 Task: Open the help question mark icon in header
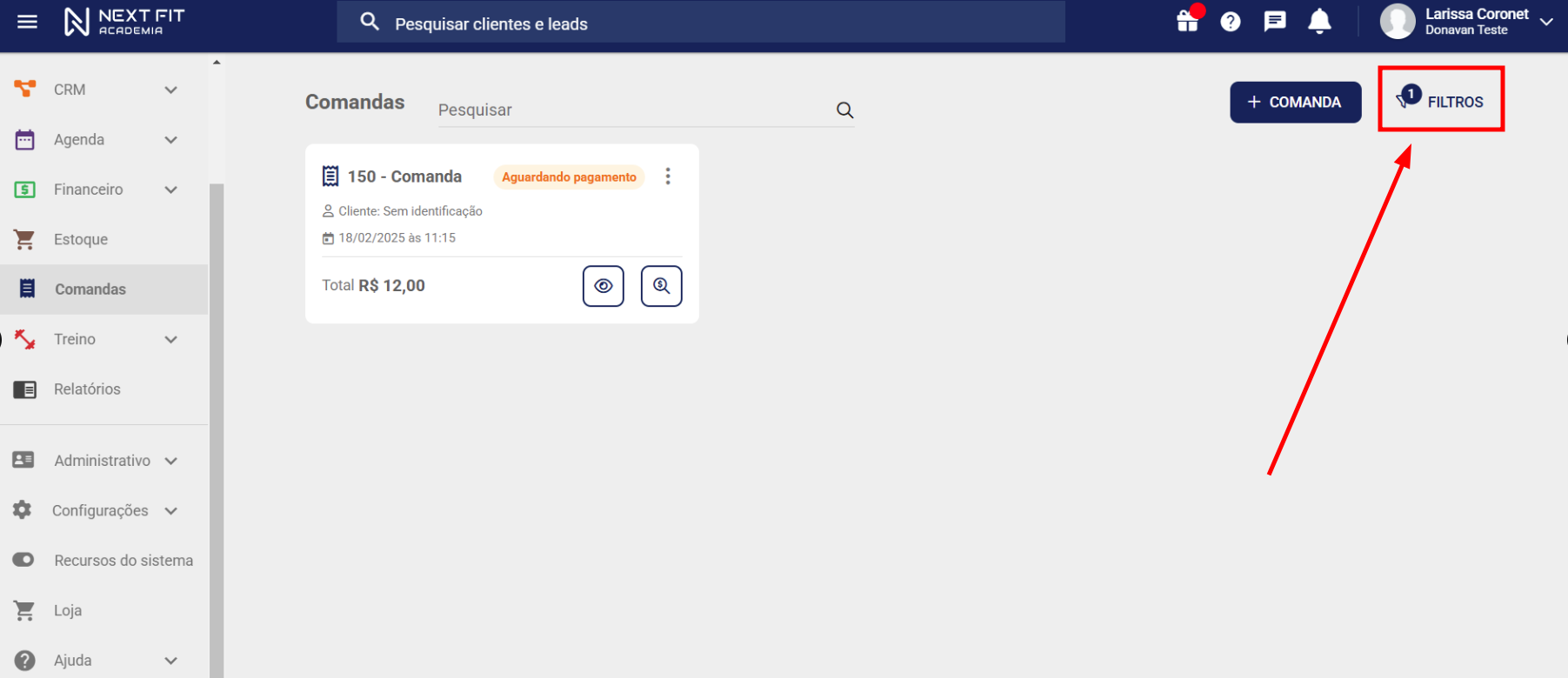[x=1231, y=22]
